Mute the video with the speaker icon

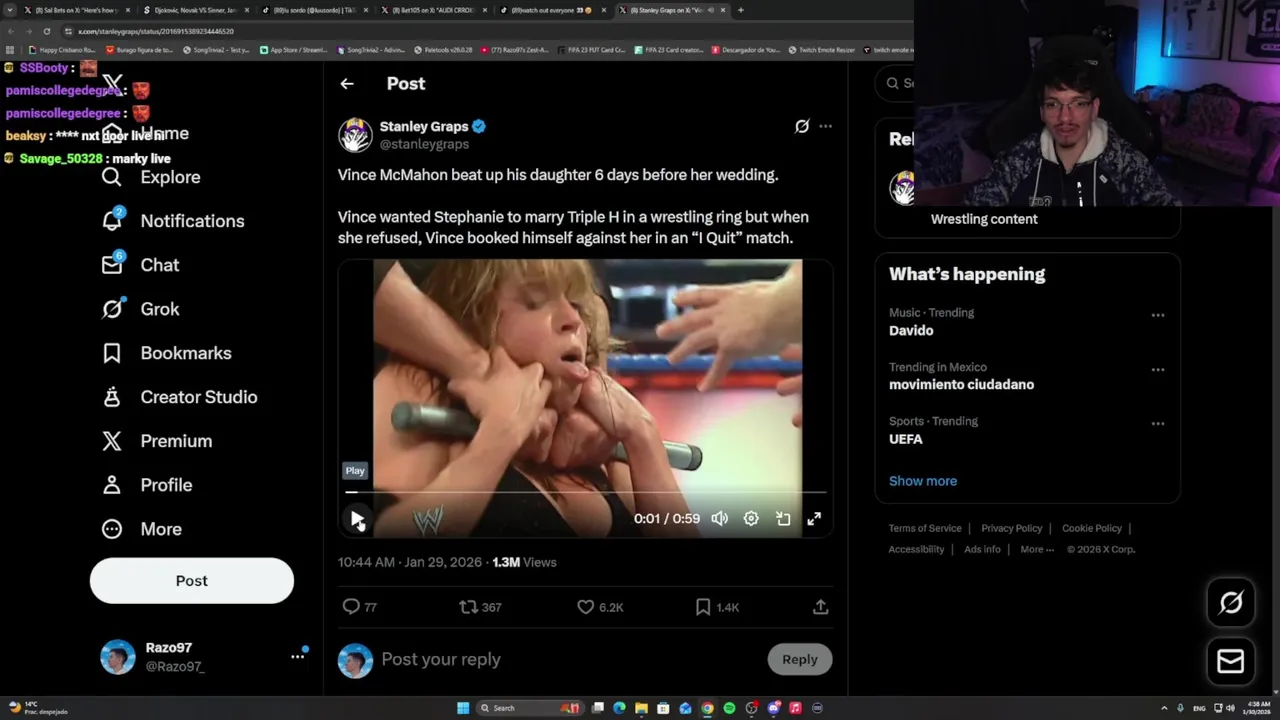click(x=719, y=518)
